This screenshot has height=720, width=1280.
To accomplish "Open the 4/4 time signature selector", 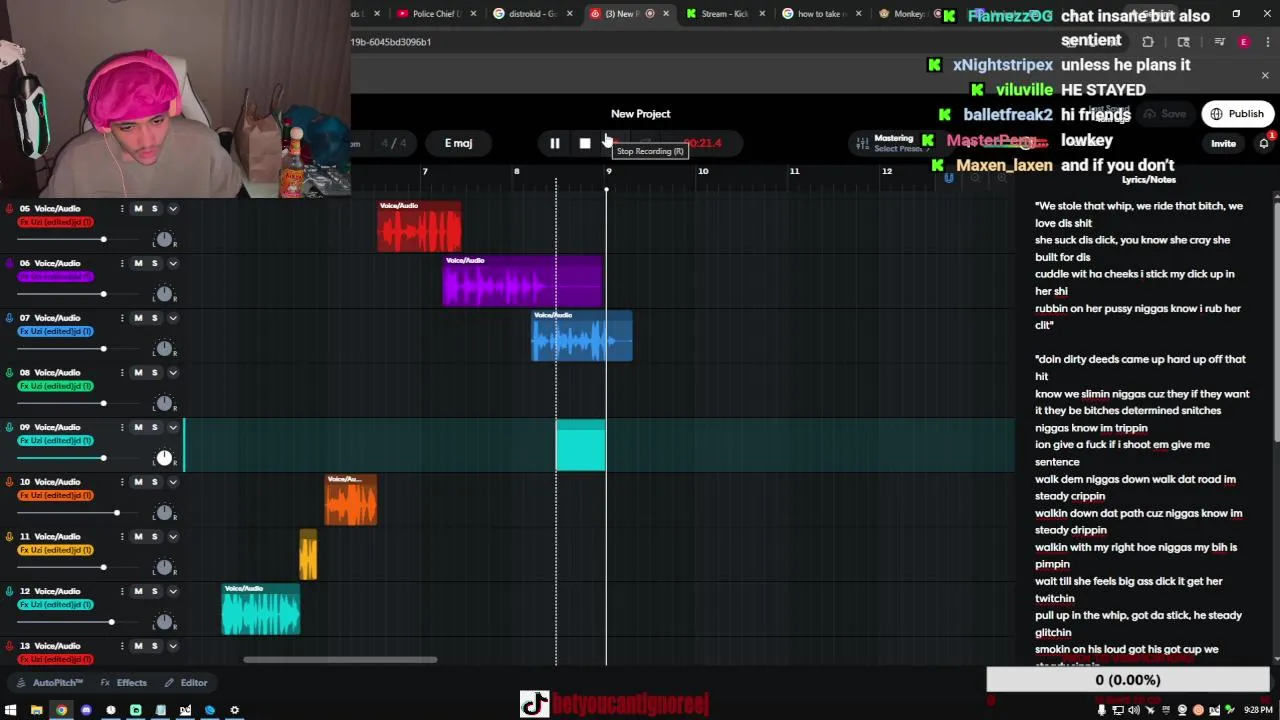I will tap(393, 143).
